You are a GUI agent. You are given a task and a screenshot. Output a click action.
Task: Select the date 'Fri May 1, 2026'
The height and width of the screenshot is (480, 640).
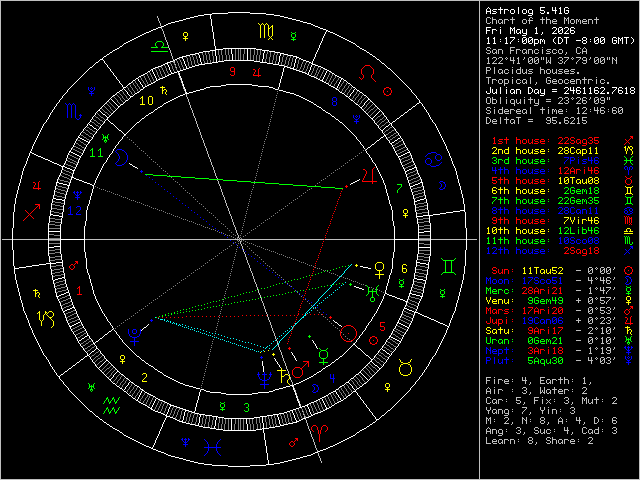pyautogui.click(x=530, y=31)
